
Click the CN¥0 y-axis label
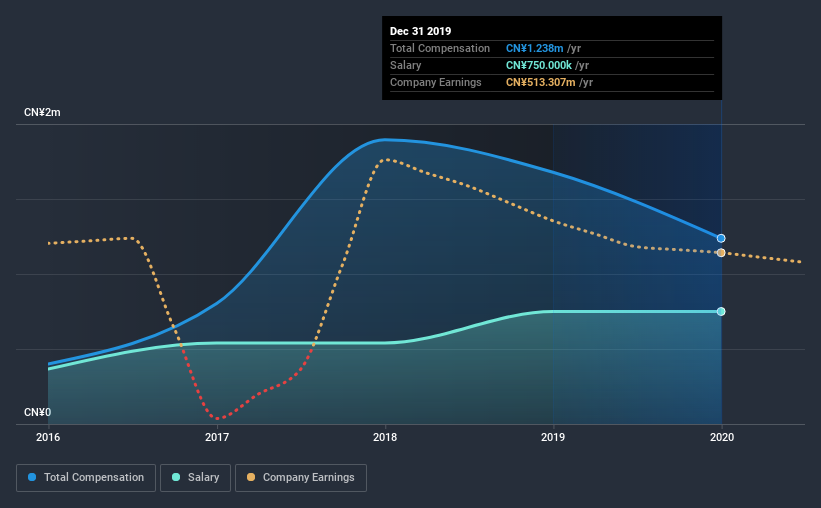tap(38, 413)
